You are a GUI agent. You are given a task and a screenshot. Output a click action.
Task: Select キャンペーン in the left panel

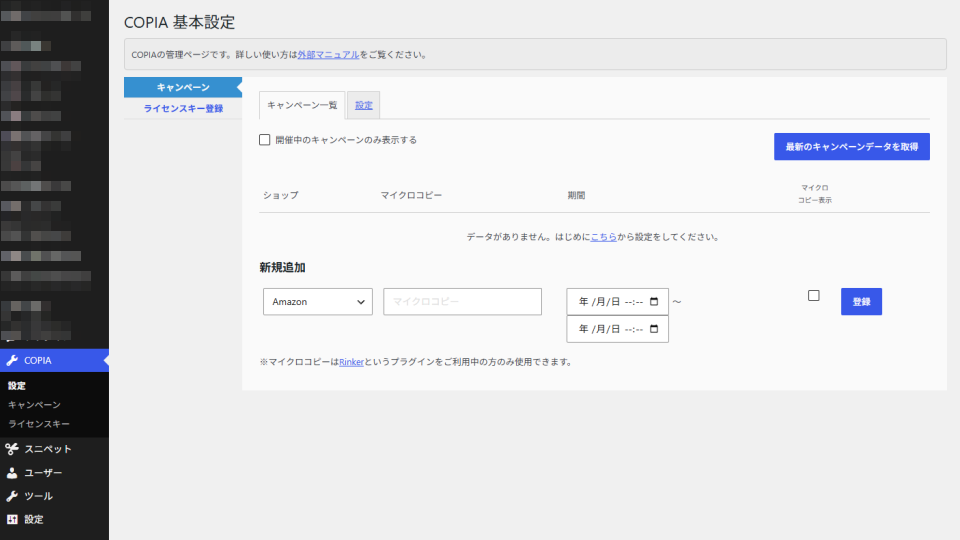click(183, 87)
